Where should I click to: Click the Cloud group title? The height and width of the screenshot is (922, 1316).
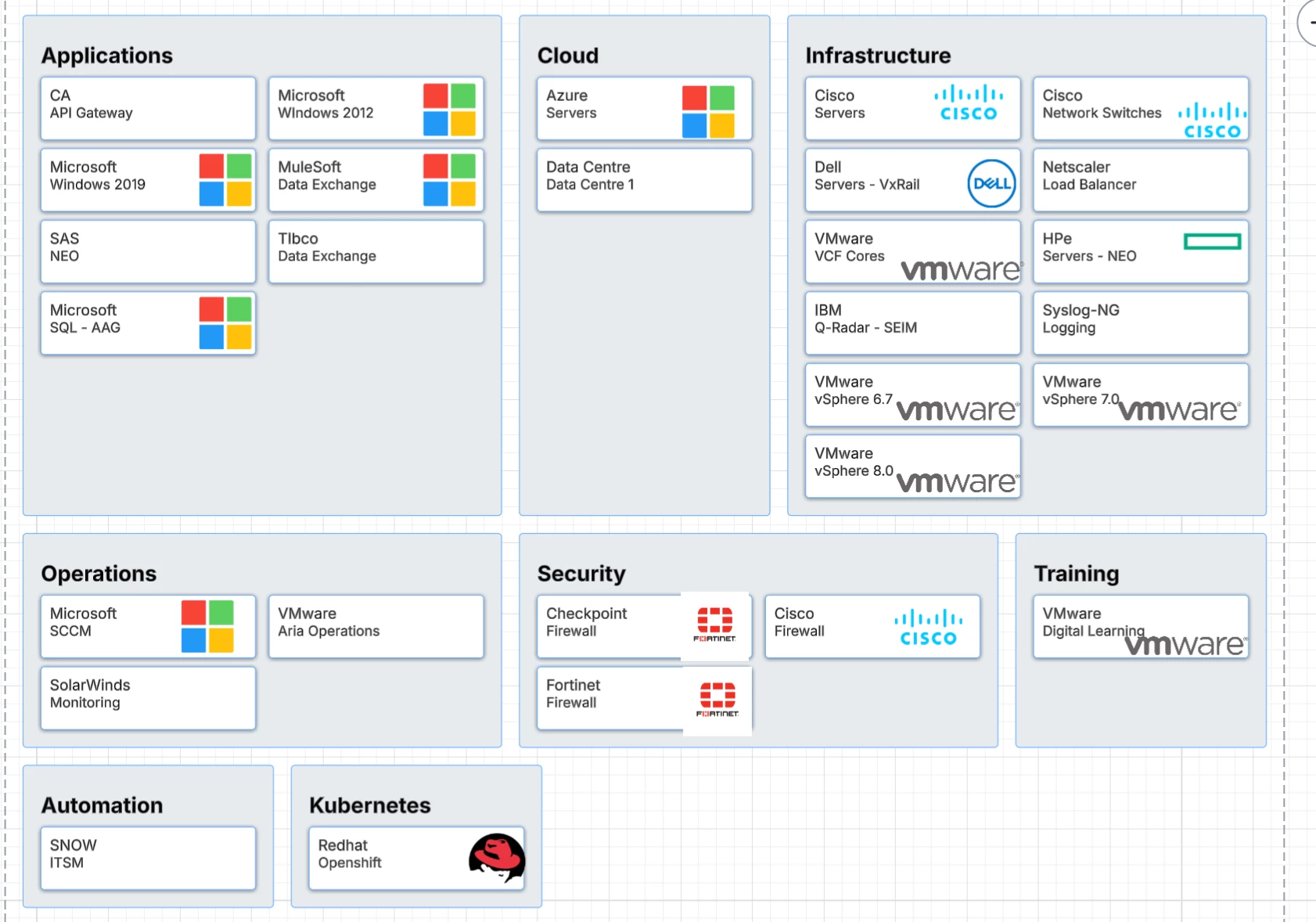point(568,56)
